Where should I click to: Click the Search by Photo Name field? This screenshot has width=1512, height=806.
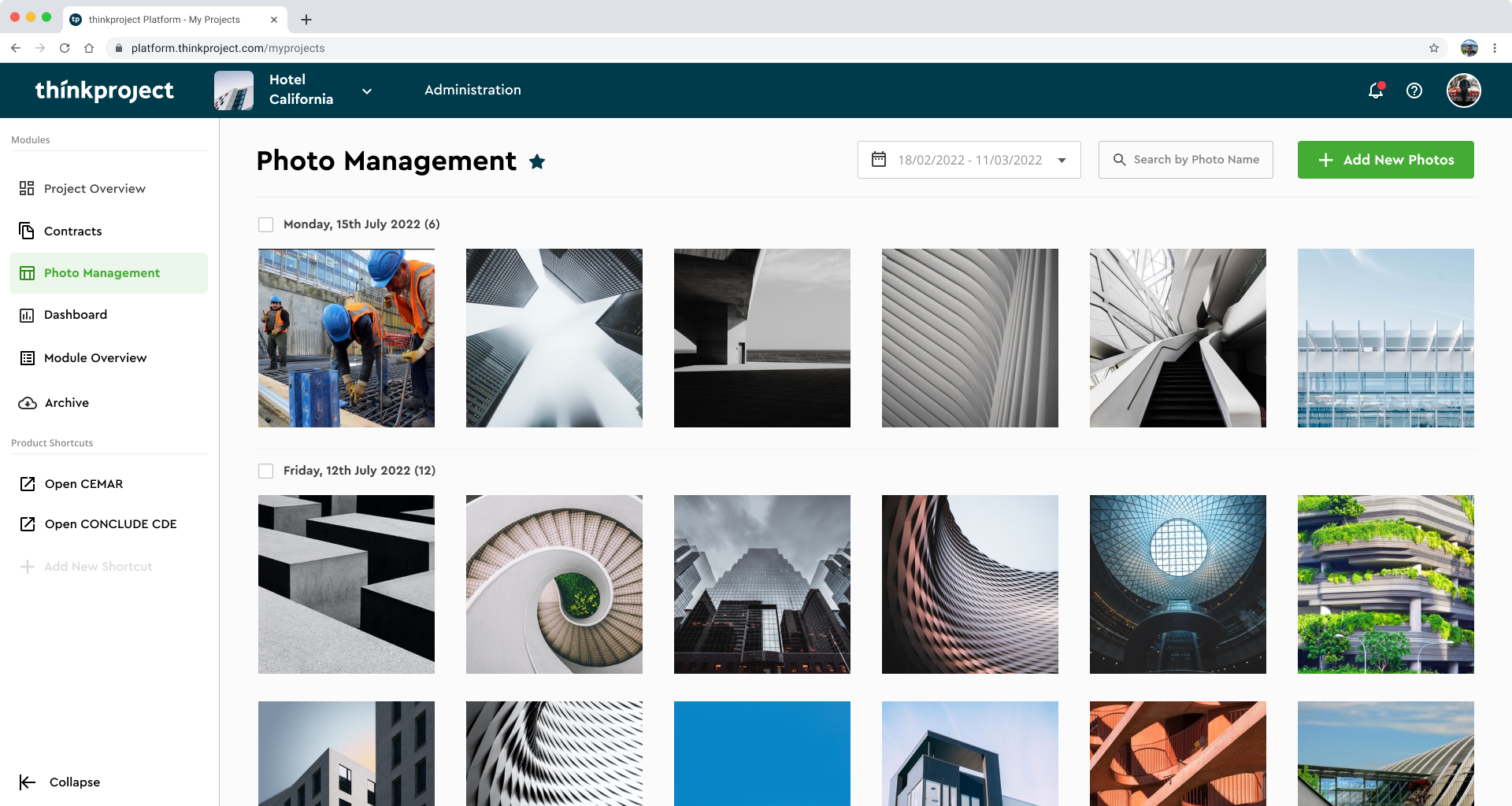[x=1185, y=159]
